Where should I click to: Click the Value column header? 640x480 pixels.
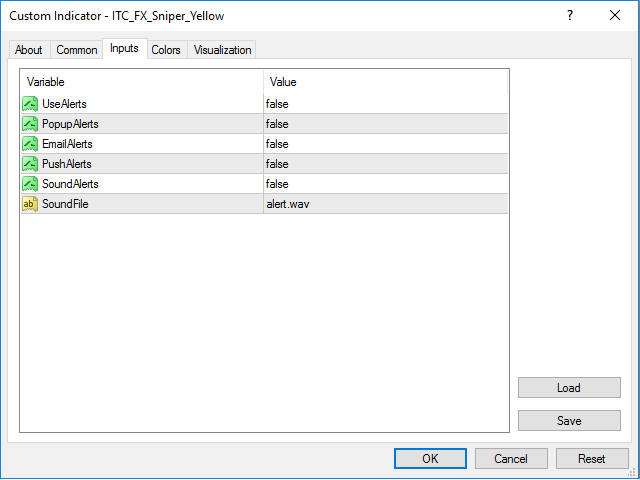tap(386, 82)
